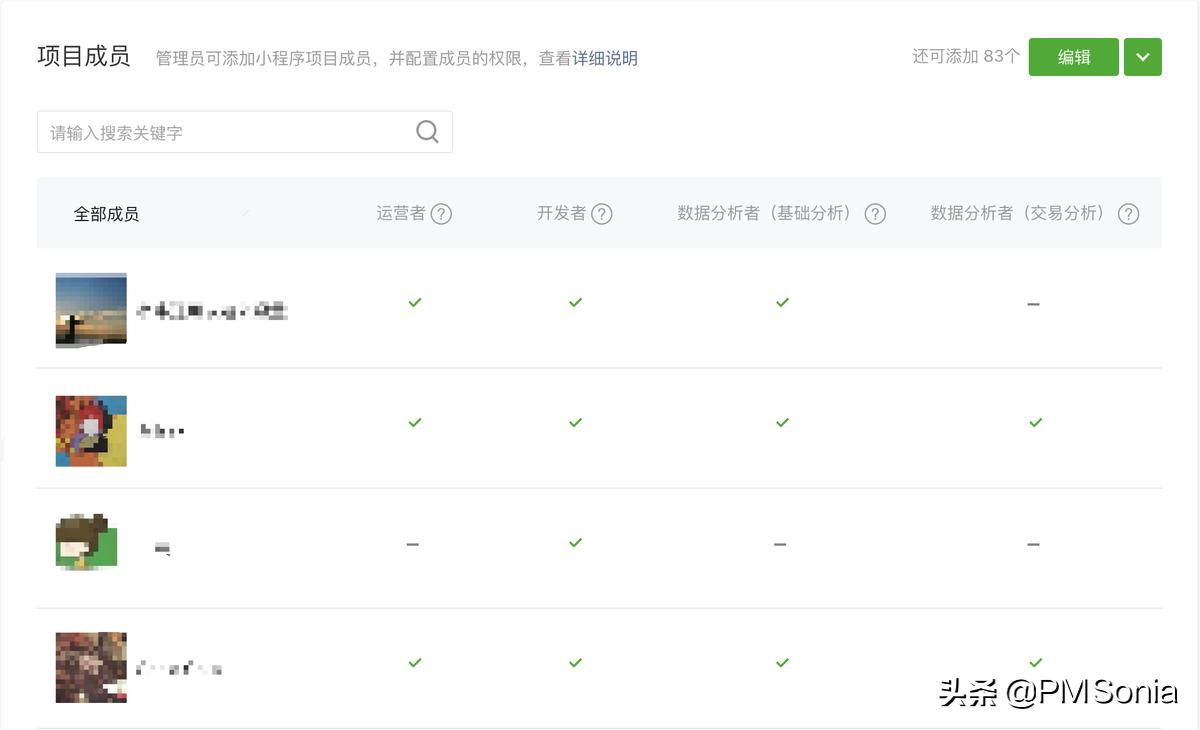Screen dimensions: 1200x730
Task: Toggle first member's 交易分析 dash
Action: click(1033, 304)
